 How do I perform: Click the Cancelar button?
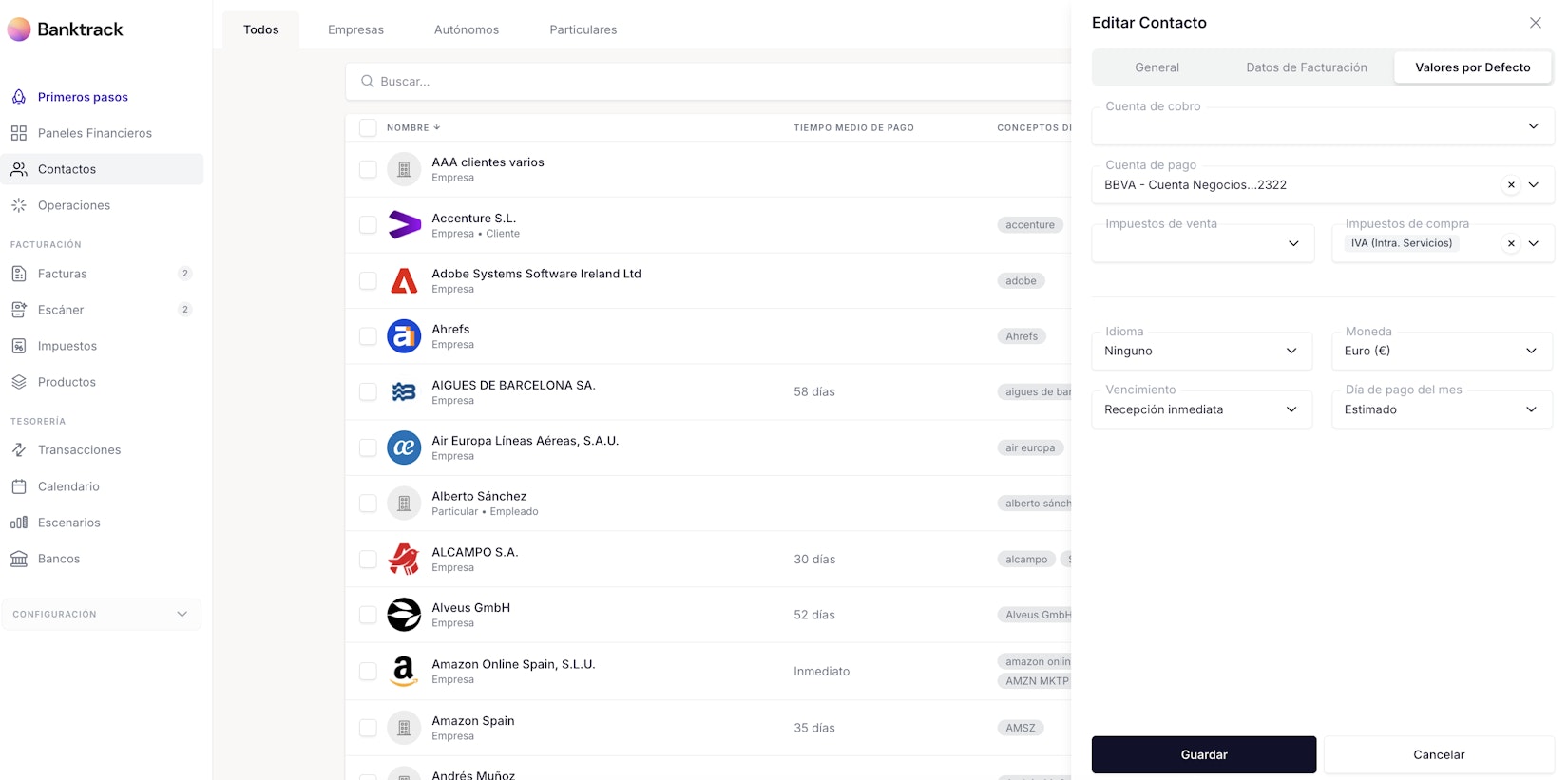coord(1438,754)
